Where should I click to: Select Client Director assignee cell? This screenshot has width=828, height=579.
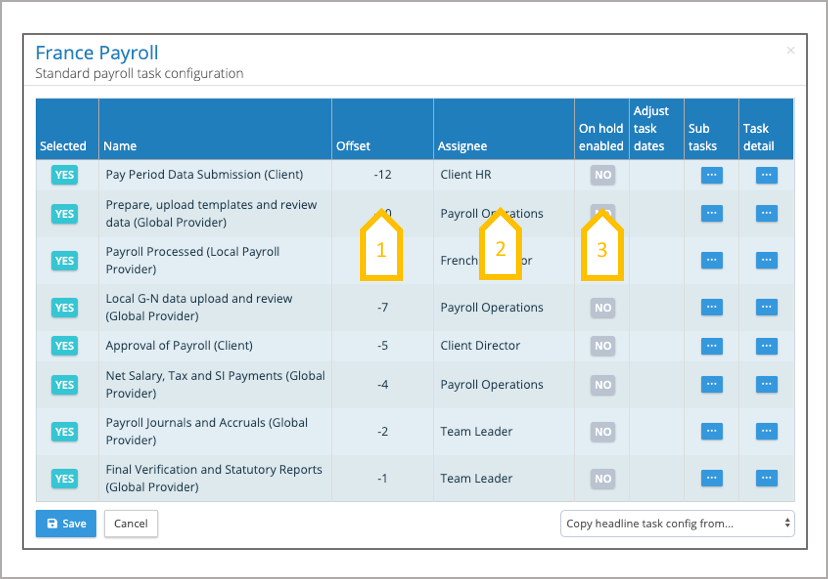[x=480, y=346]
